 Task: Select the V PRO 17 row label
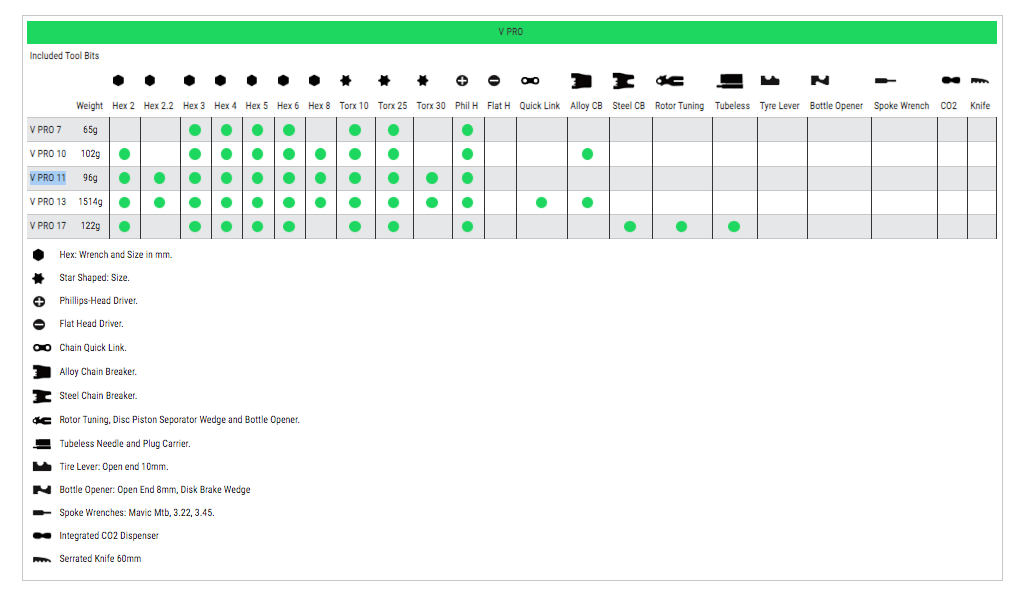click(47, 226)
